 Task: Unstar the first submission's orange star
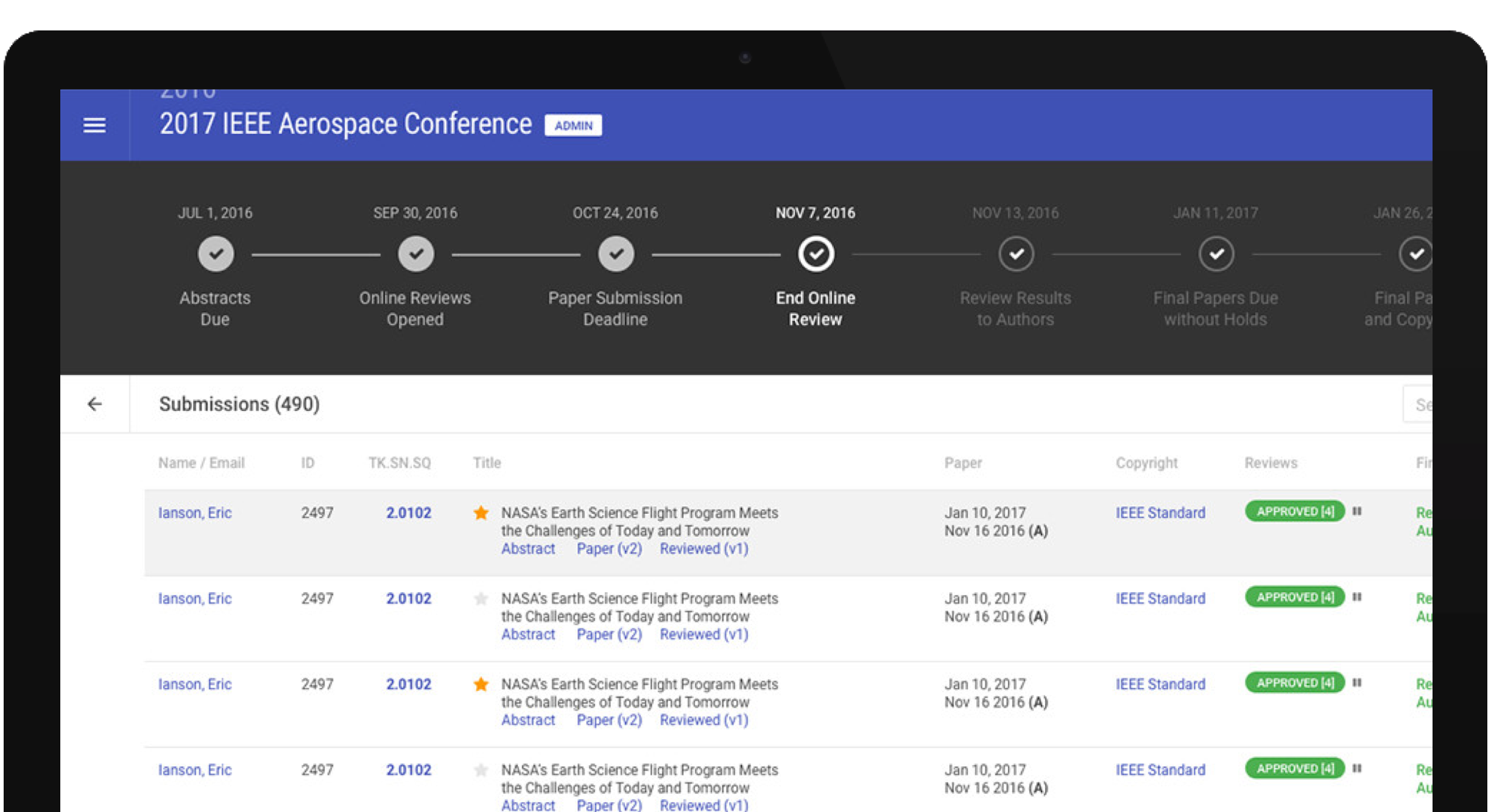481,513
